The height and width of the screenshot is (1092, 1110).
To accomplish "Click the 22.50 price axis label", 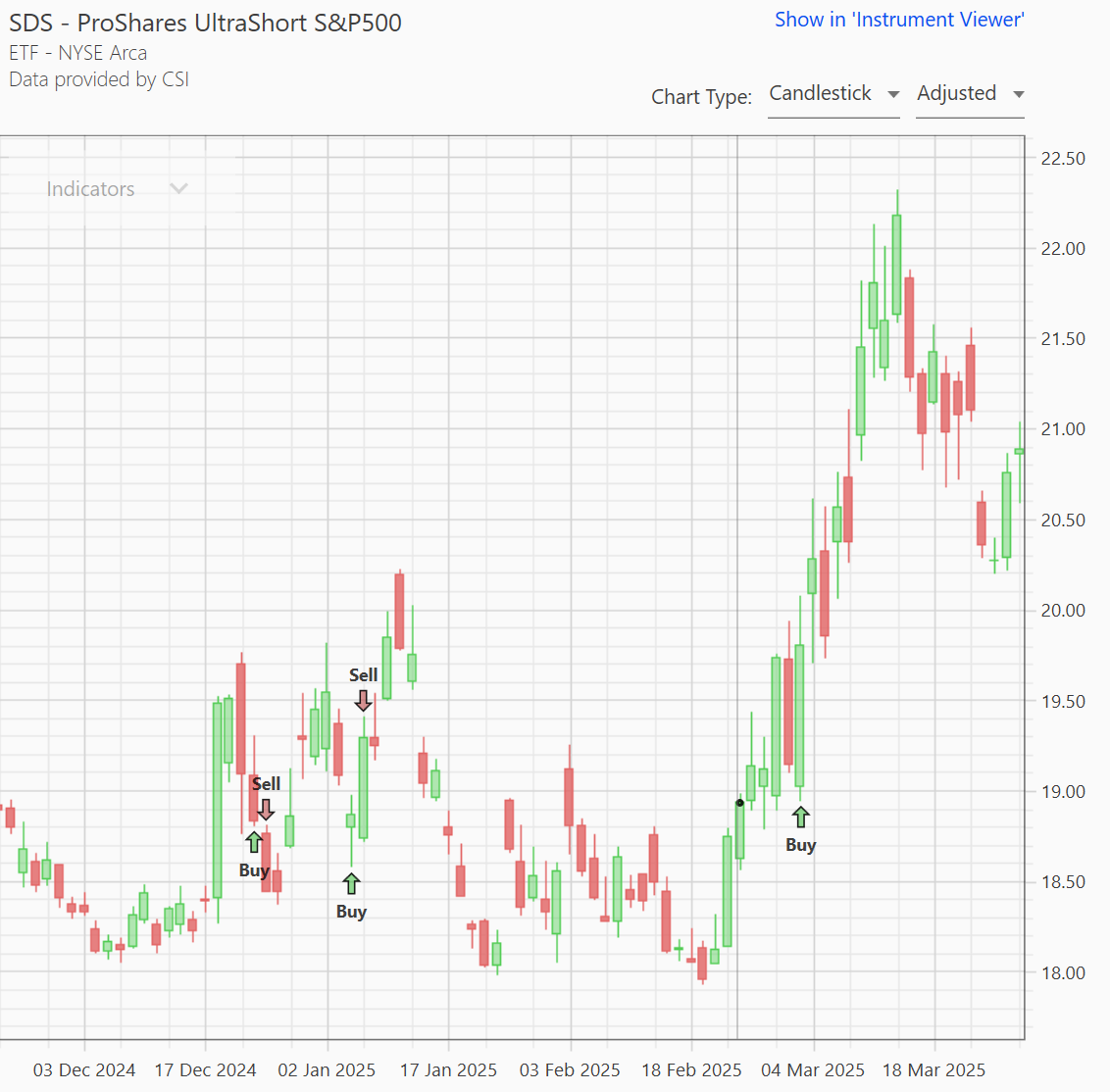I will (x=1063, y=159).
